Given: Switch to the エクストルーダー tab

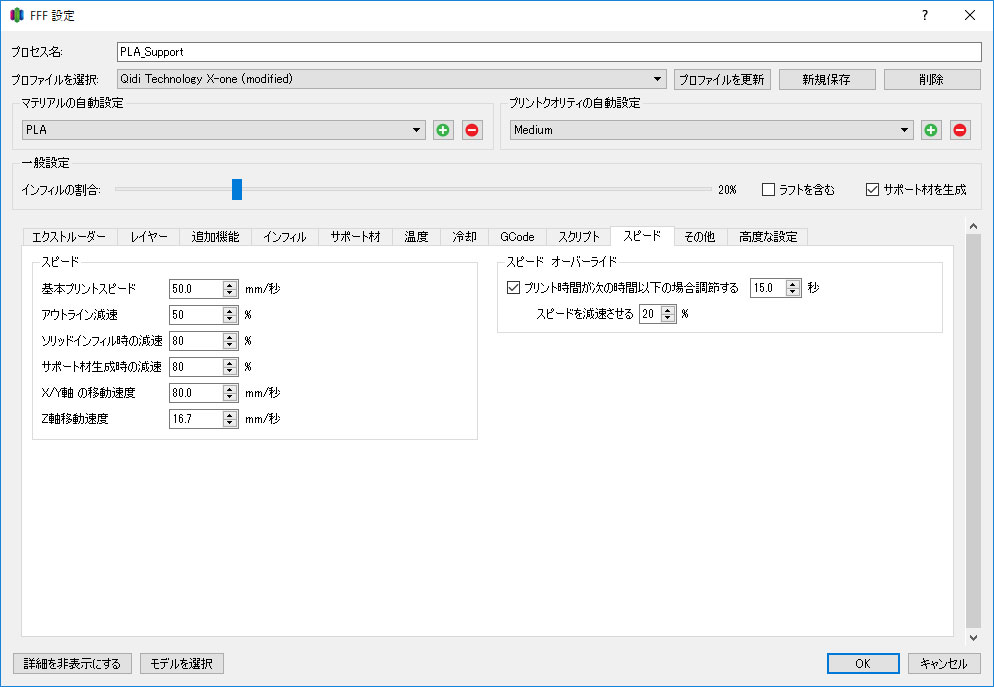Looking at the screenshot, I should click(69, 237).
